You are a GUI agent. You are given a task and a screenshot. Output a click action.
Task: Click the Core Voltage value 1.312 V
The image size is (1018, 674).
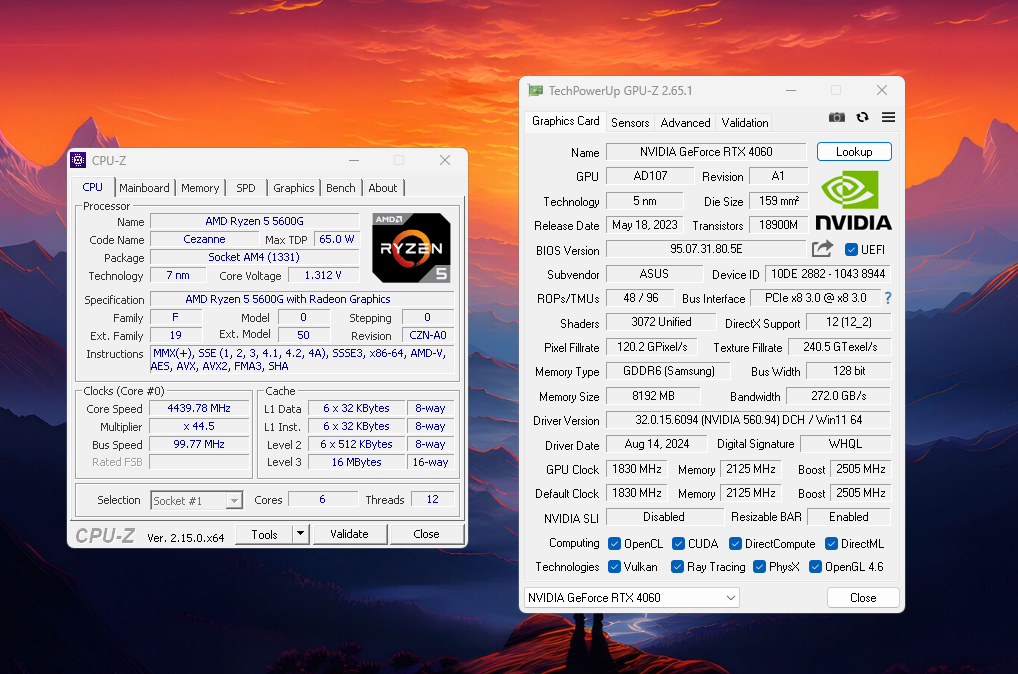point(323,275)
